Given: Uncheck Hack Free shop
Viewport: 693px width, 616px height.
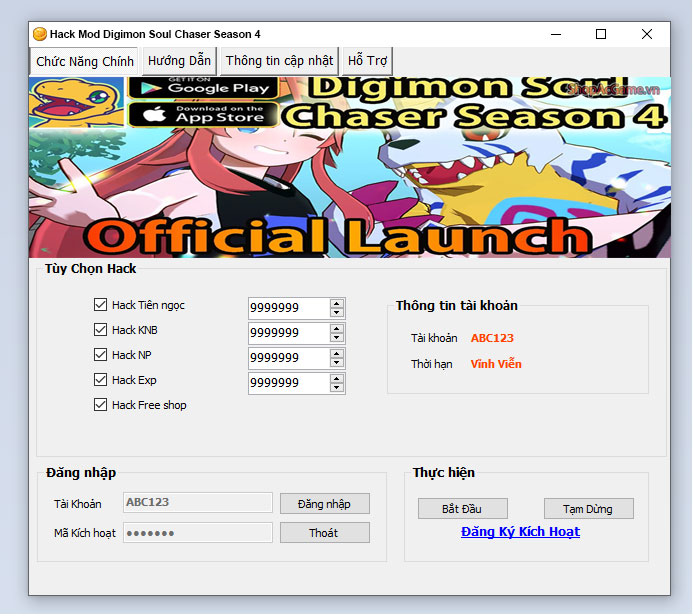Looking at the screenshot, I should tap(100, 405).
